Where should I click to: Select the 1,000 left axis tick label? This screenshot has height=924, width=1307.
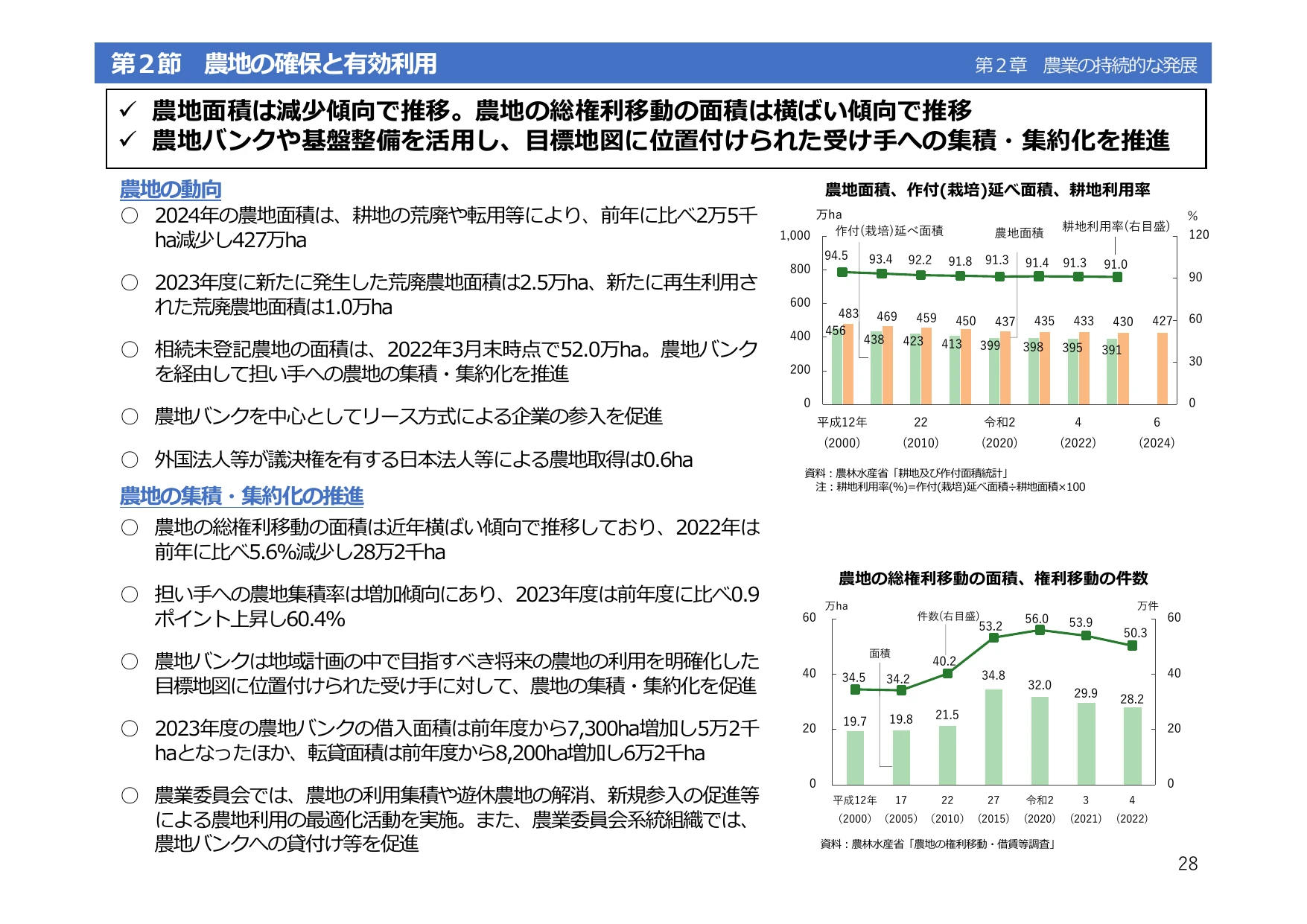tap(795, 235)
